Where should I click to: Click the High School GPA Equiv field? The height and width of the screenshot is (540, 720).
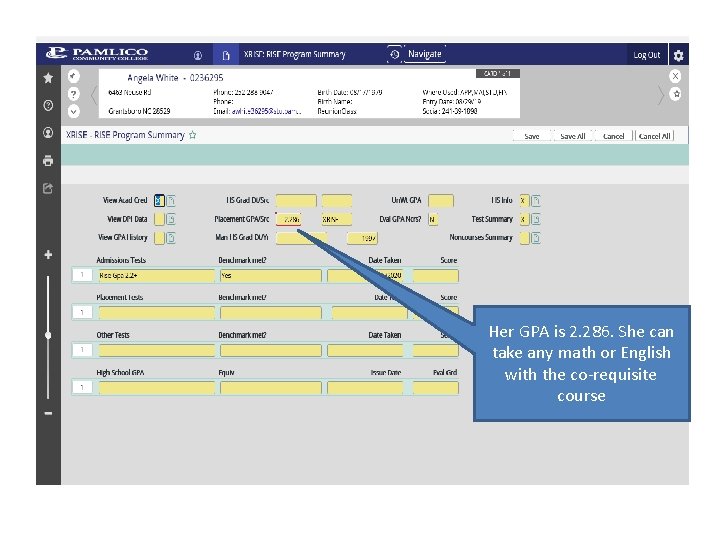click(x=271, y=388)
